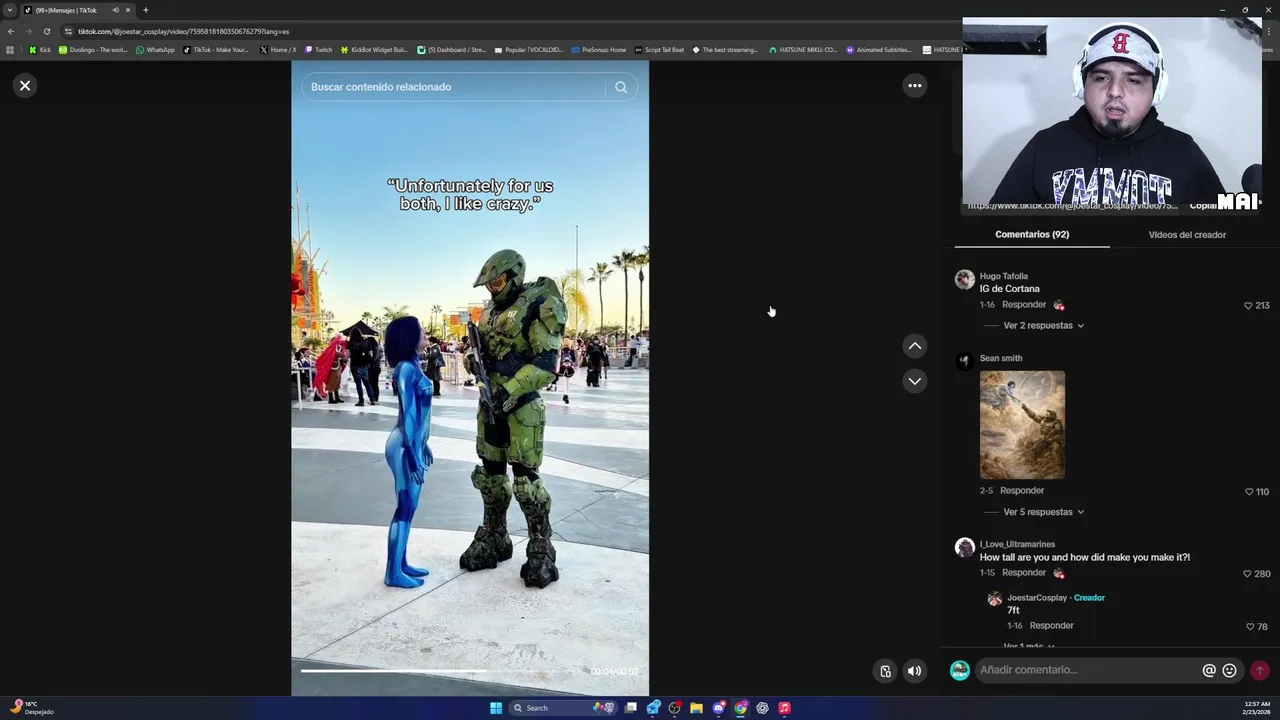The image size is (1280, 720).
Task: Expand 'Ver 2 respuestas' under Hugo Tafolla
Action: pyautogui.click(x=1043, y=326)
